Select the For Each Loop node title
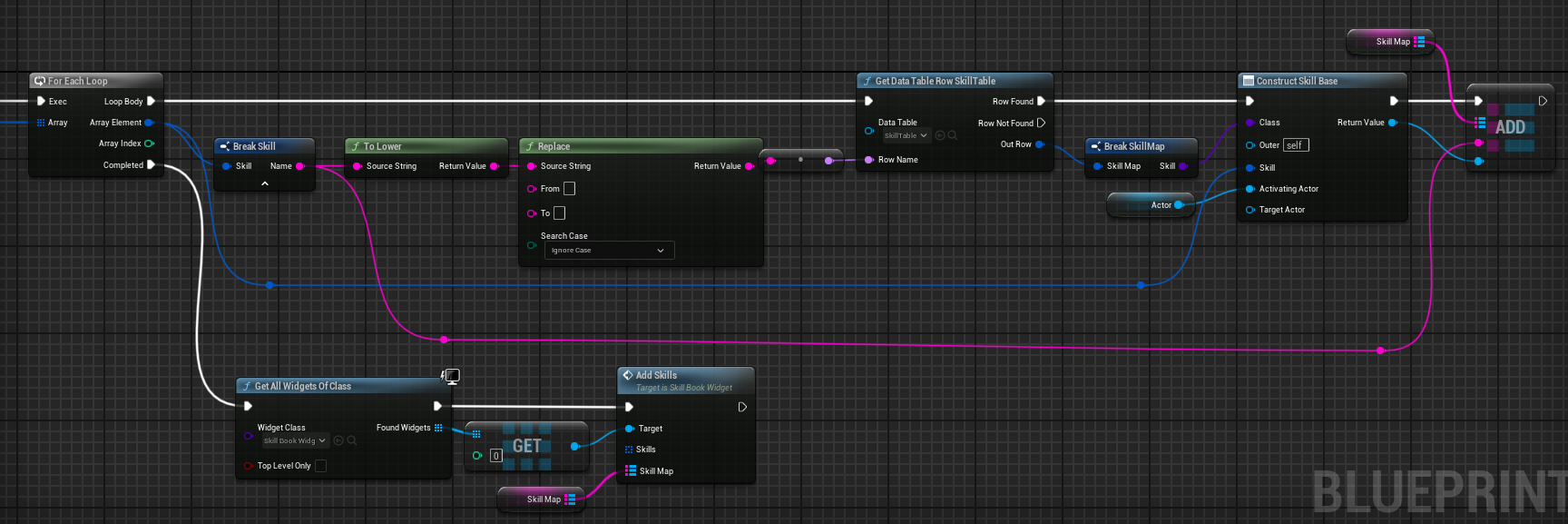 click(x=77, y=81)
